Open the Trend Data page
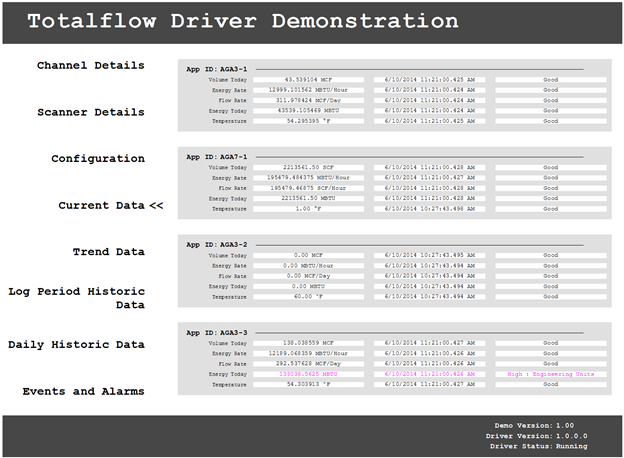 click(109, 252)
